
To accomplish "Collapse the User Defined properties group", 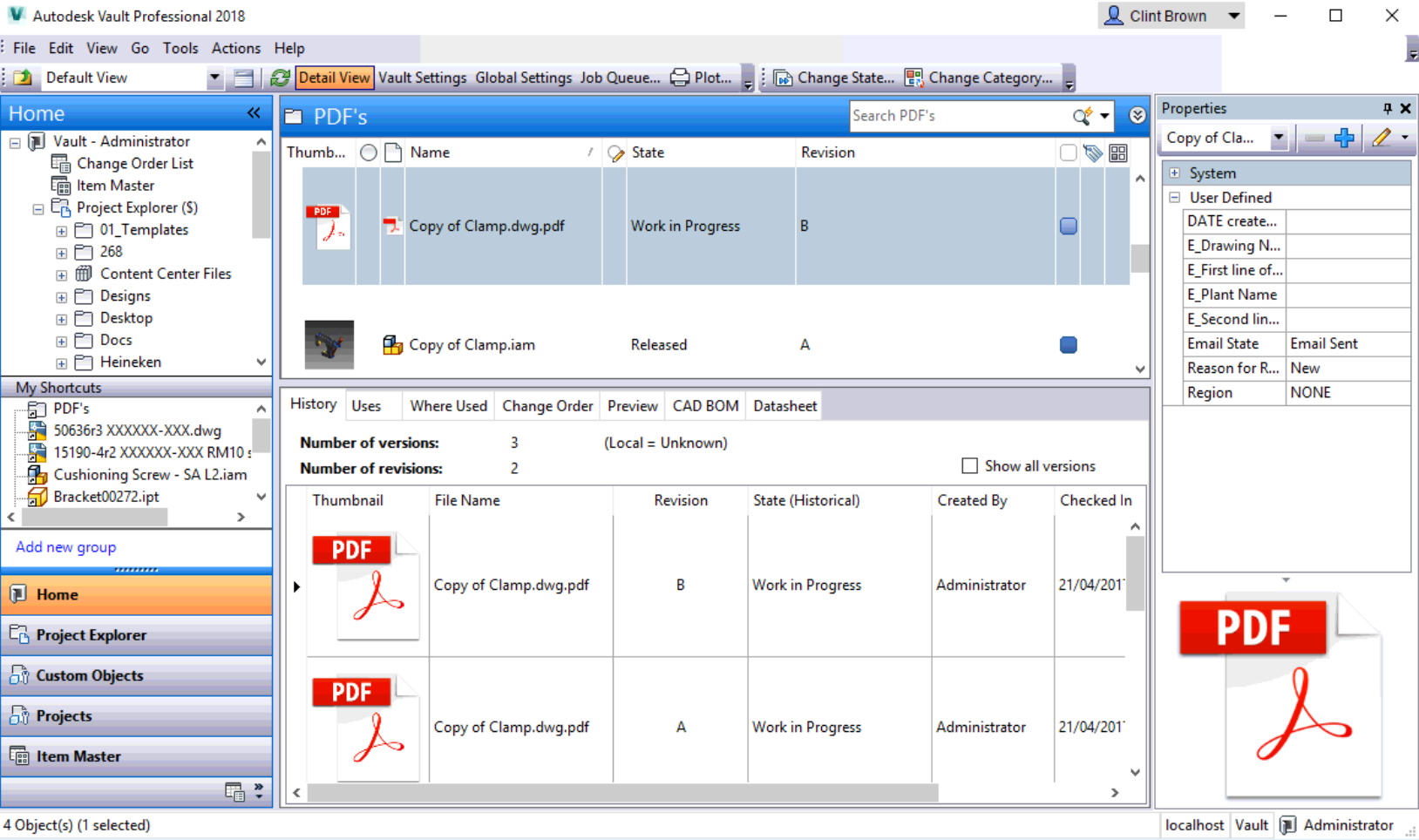I will 1175,198.
